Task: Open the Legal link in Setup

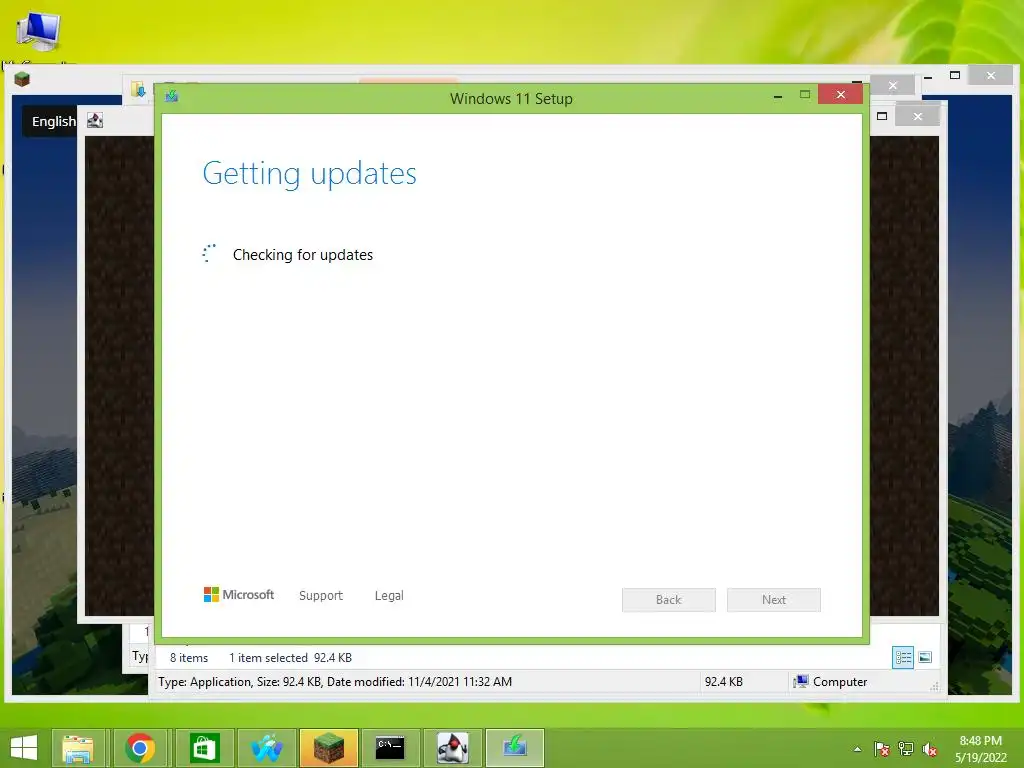Action: 389,596
